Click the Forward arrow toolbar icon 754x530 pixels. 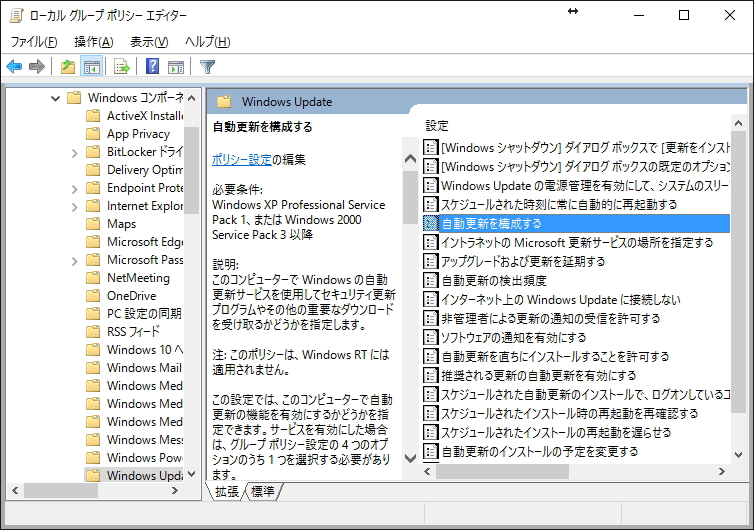coord(37,66)
